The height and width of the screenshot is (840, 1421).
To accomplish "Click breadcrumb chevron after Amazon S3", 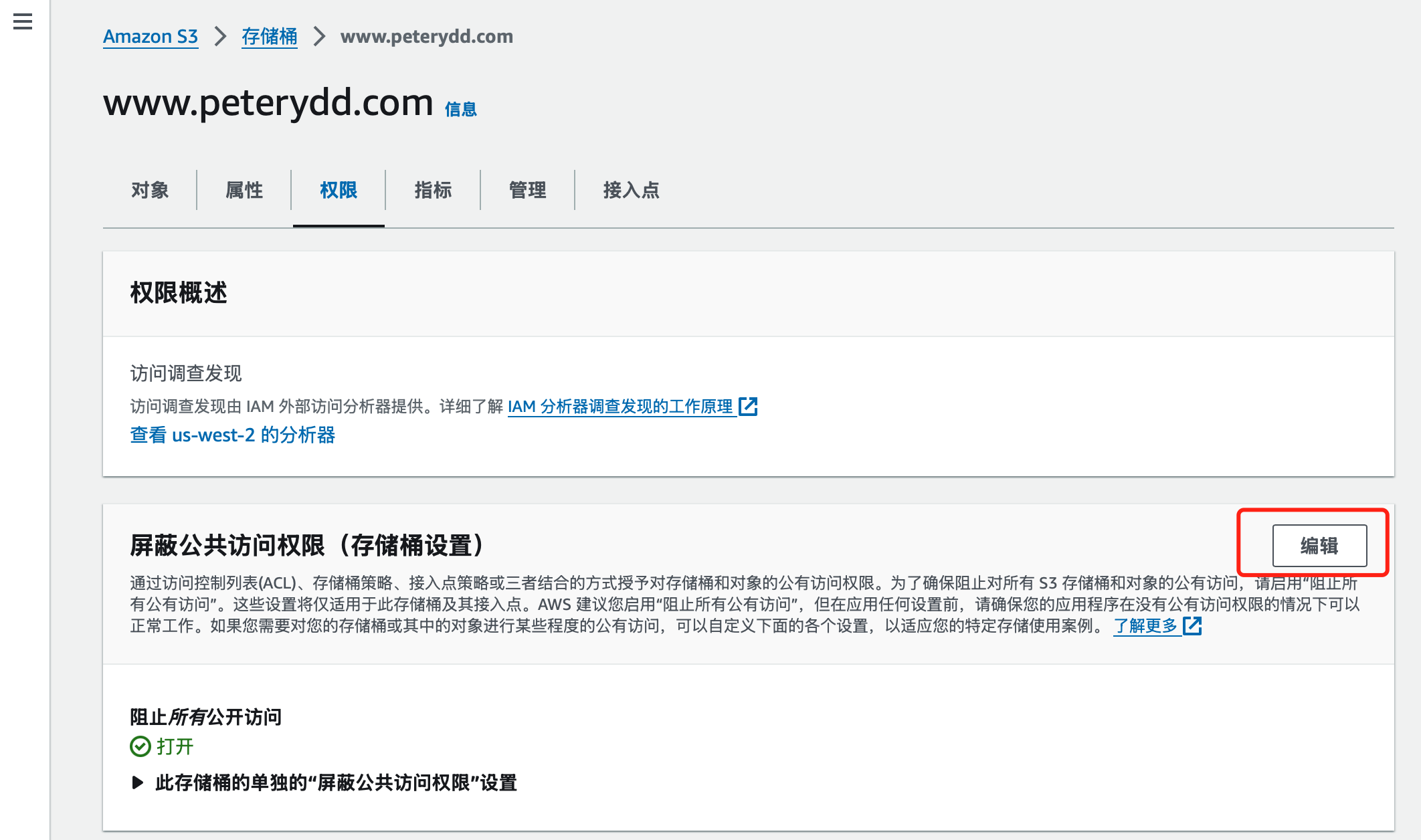I will coord(220,36).
